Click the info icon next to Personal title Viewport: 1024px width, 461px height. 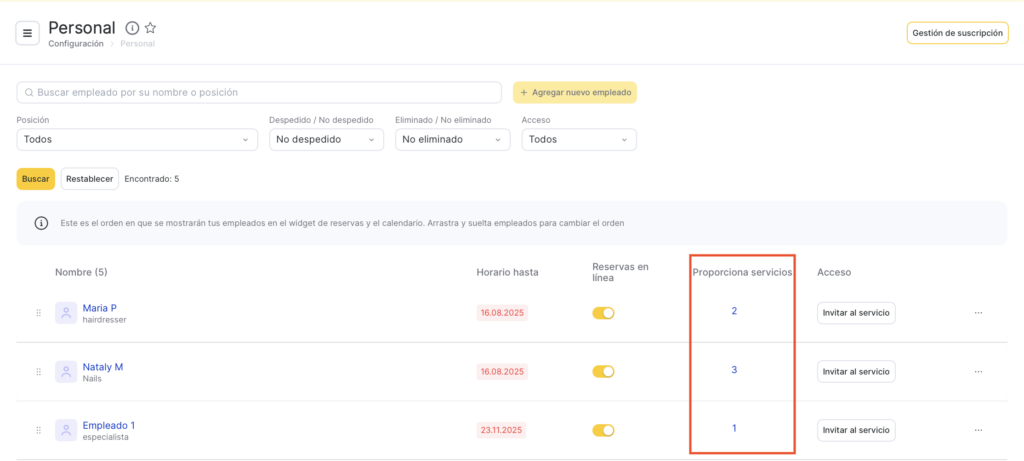coord(132,28)
